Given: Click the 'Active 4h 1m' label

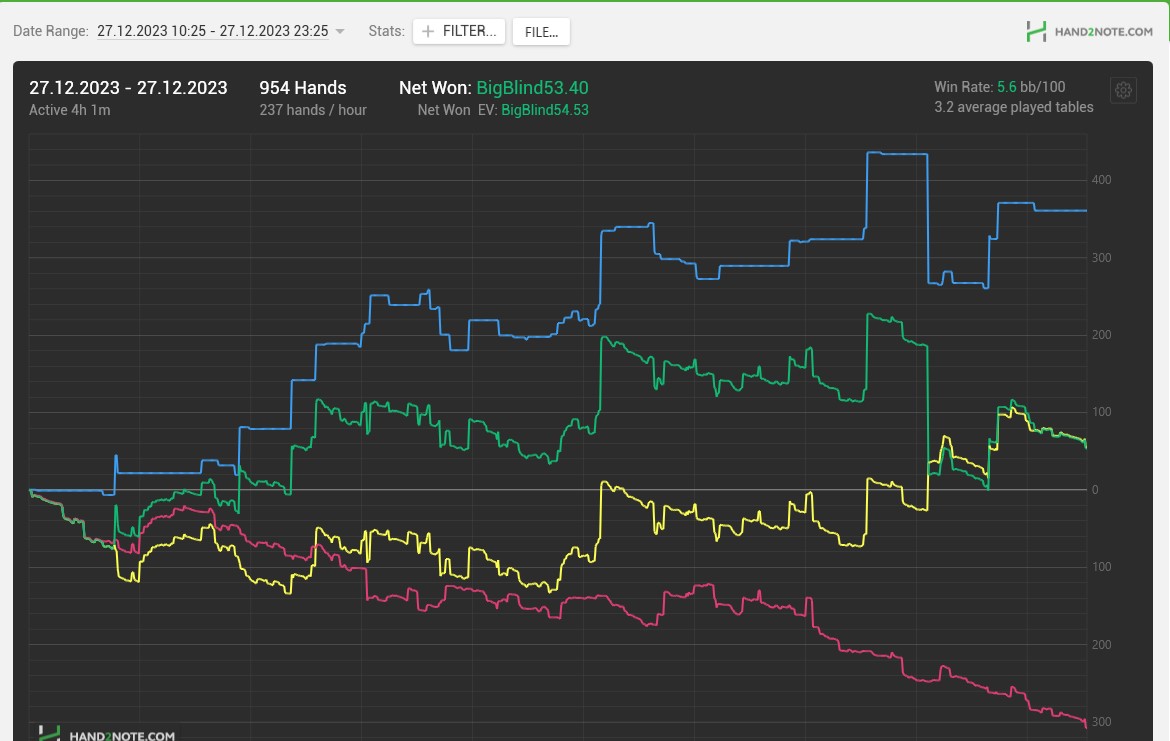Looking at the screenshot, I should tap(69, 110).
